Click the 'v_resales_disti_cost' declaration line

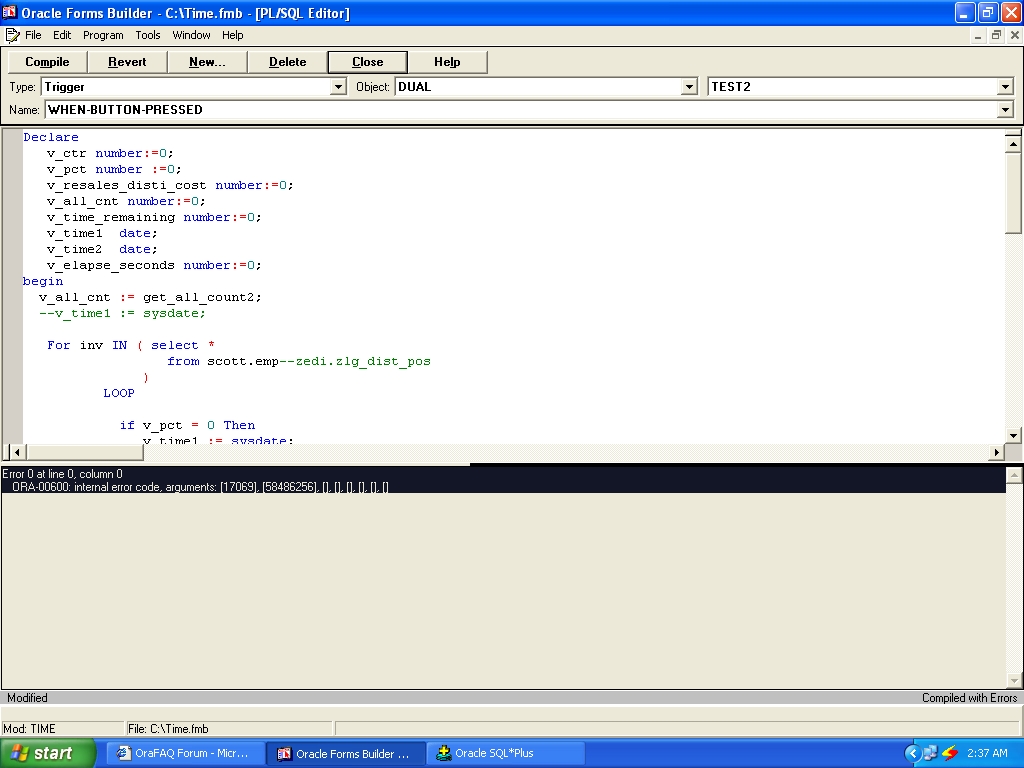(x=170, y=185)
